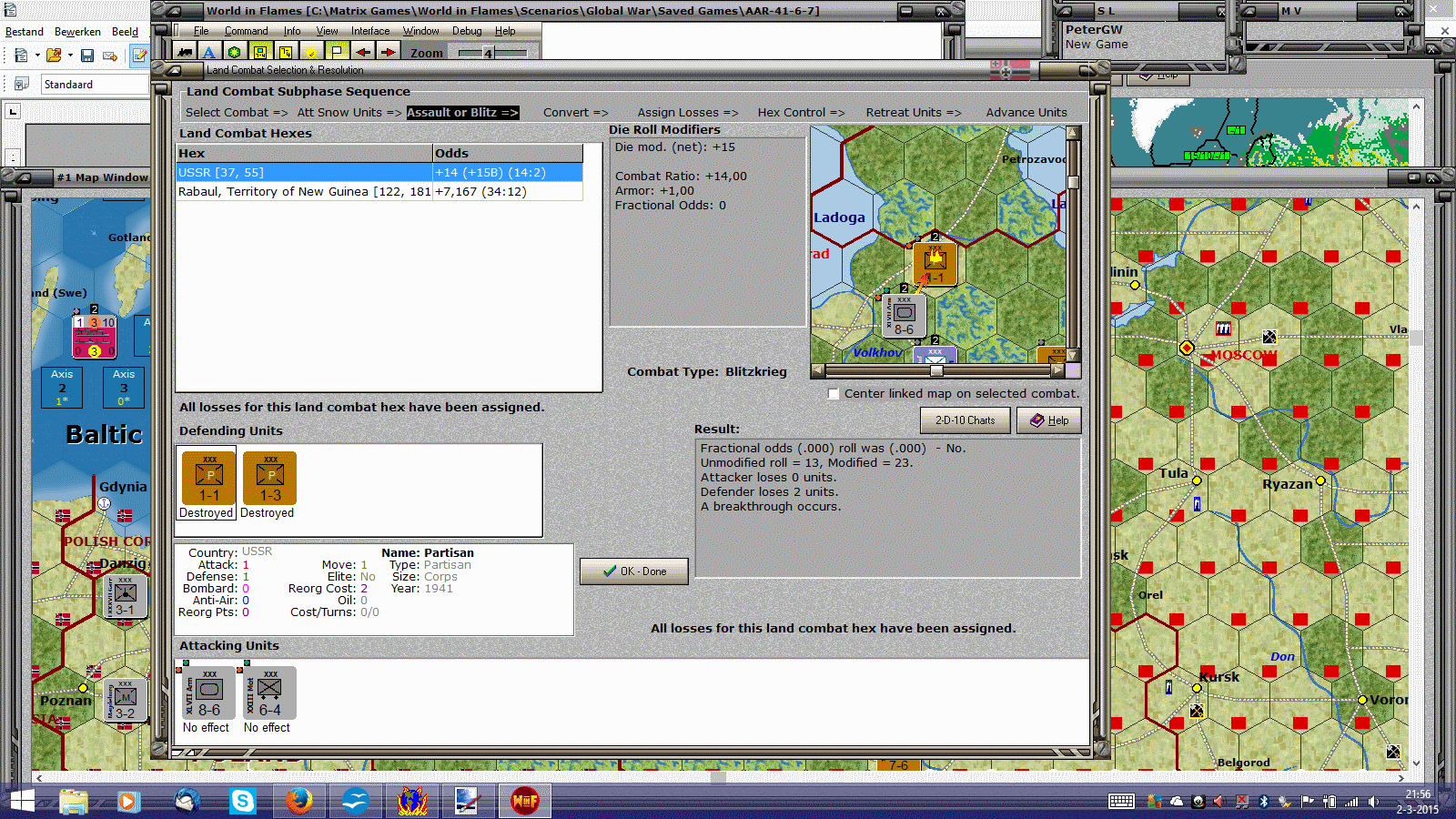Open the File menu
1456x819 pixels.
(201, 31)
